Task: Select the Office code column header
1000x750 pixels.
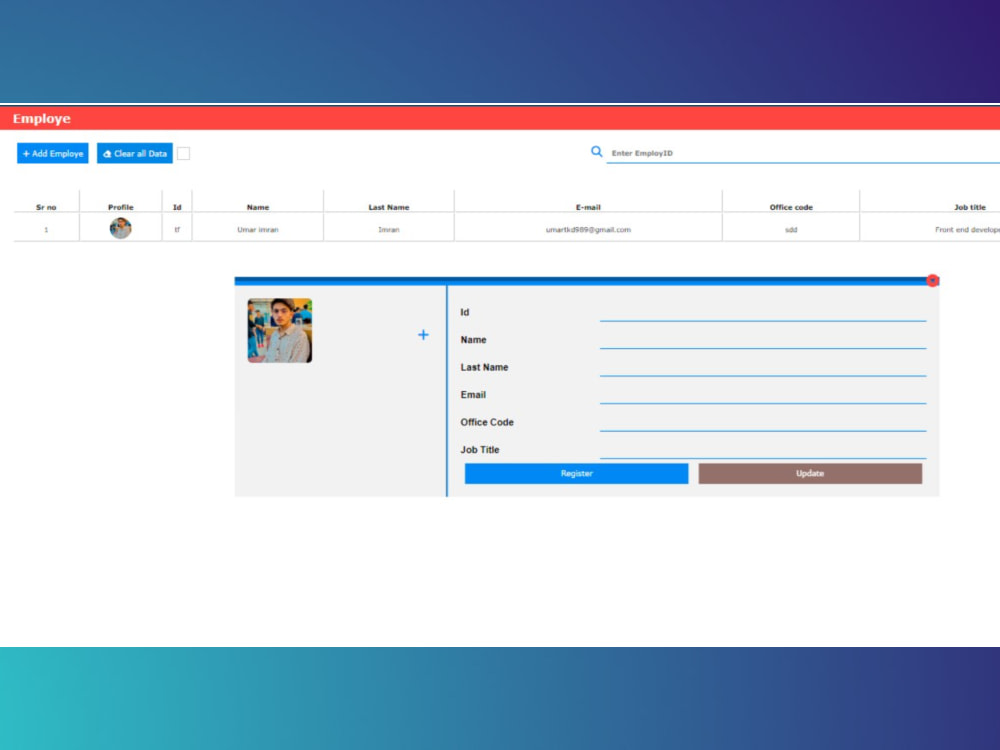Action: 791,207
